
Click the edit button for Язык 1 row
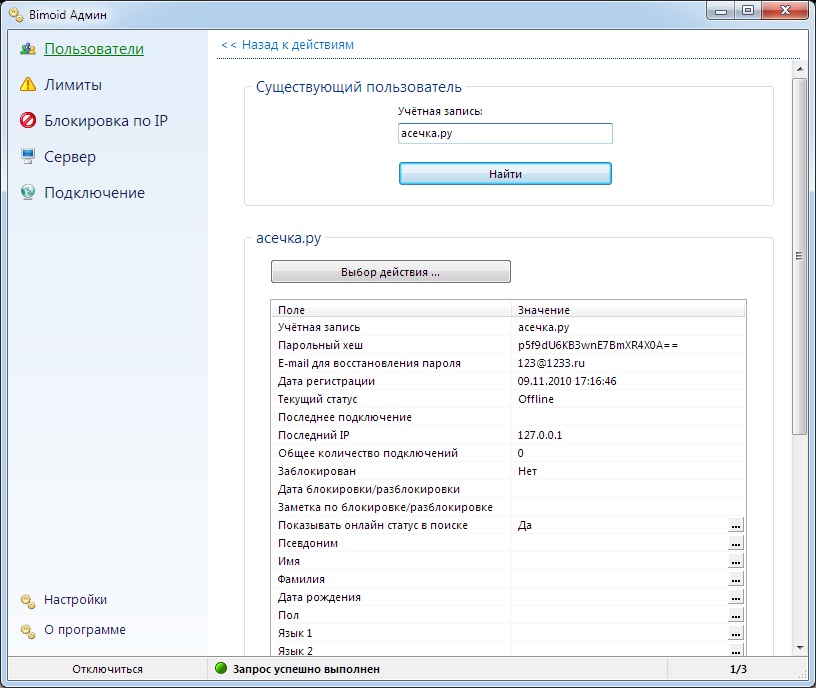[x=735, y=633]
